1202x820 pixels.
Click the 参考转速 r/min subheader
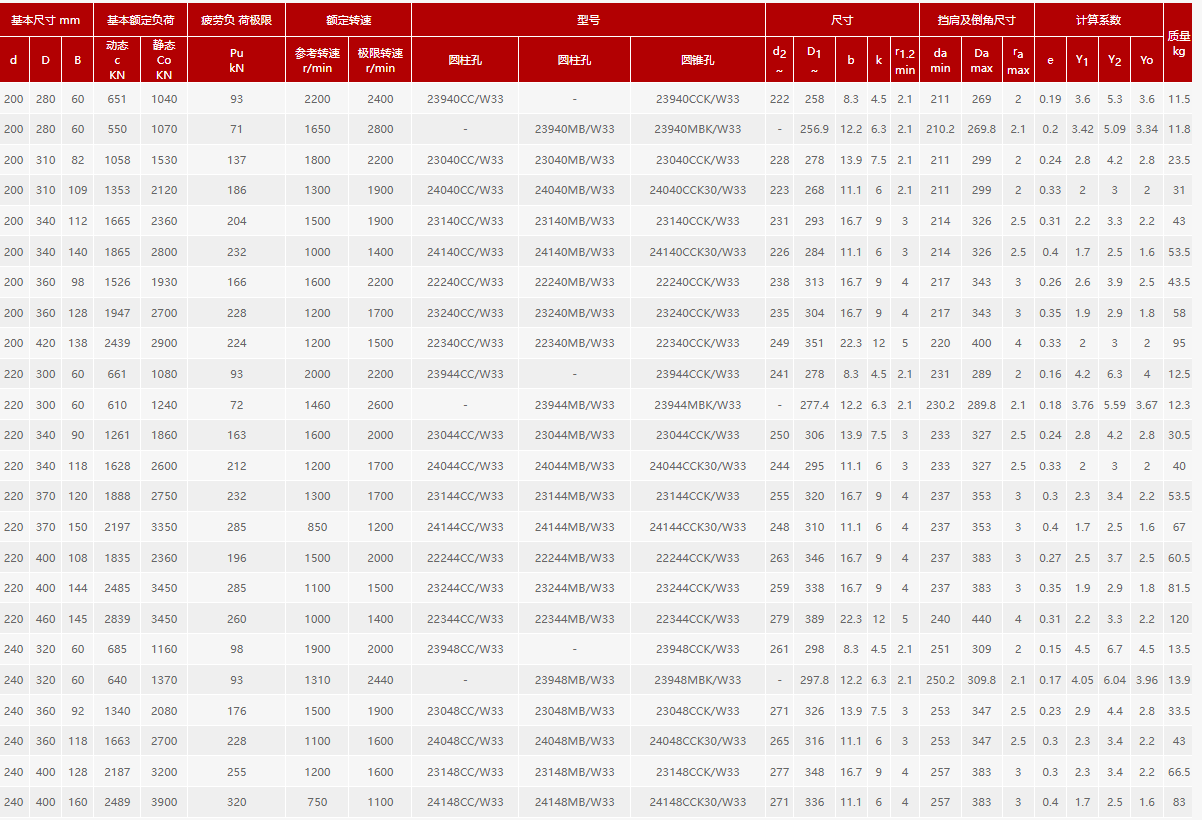[x=317, y=60]
